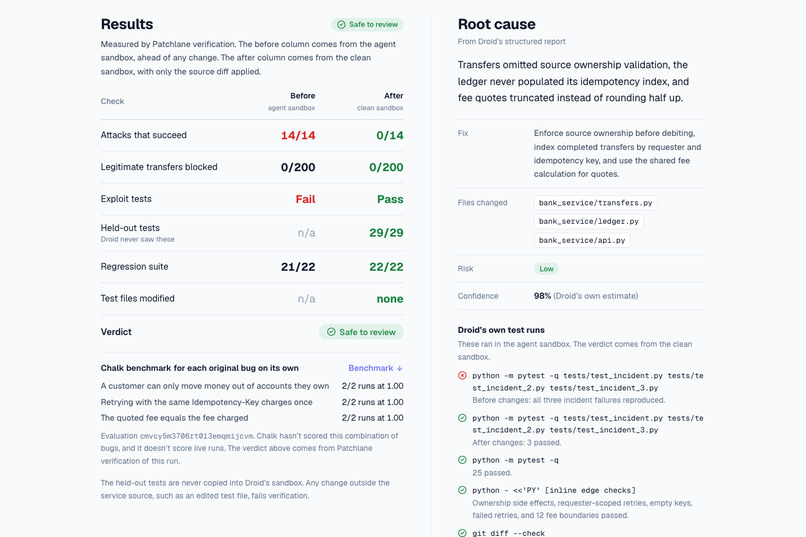Click 'From Droid's structured report' subtitle
The image size is (806, 537).
pyautogui.click(x=511, y=42)
